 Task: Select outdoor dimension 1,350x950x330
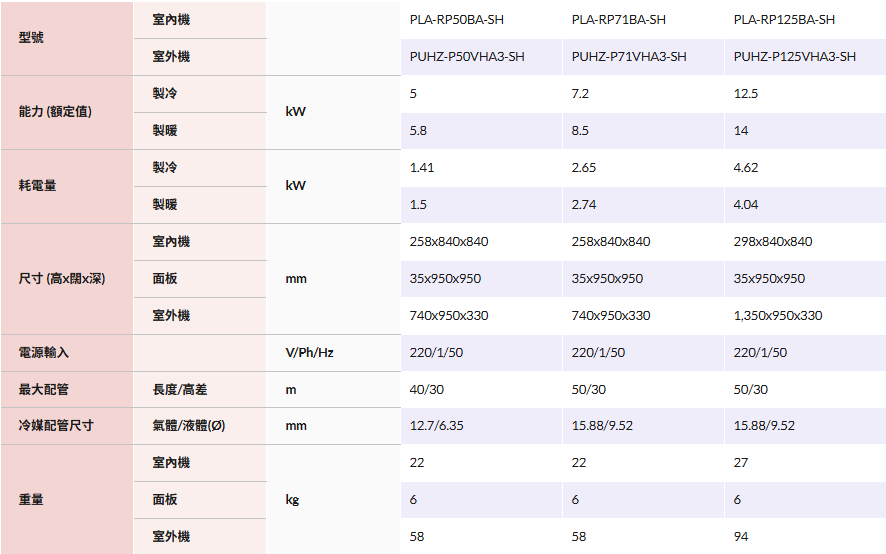[778, 316]
